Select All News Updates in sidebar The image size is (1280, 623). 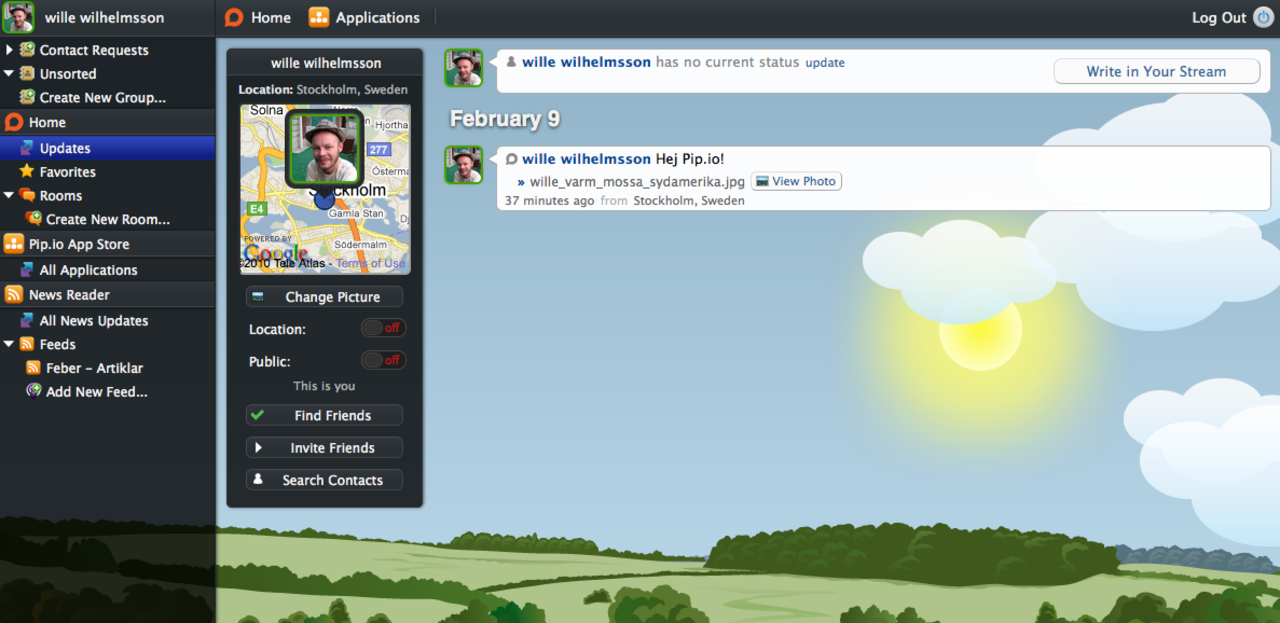coord(93,321)
